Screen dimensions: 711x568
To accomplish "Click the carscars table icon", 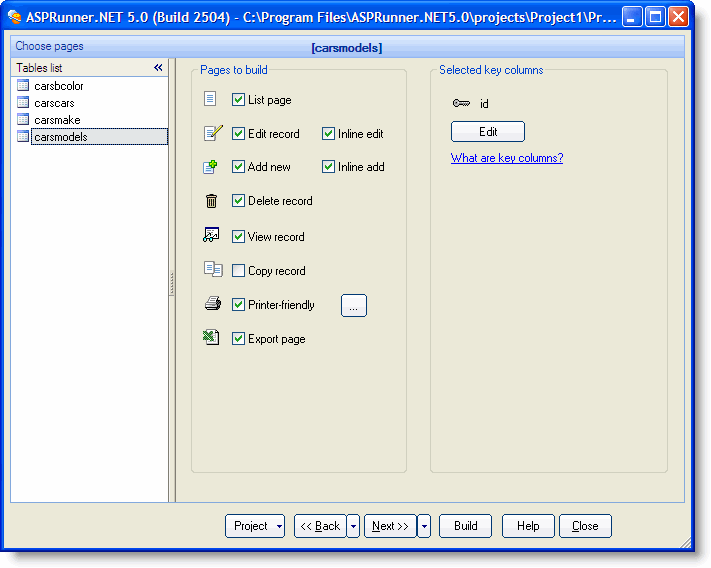I will [x=23, y=102].
